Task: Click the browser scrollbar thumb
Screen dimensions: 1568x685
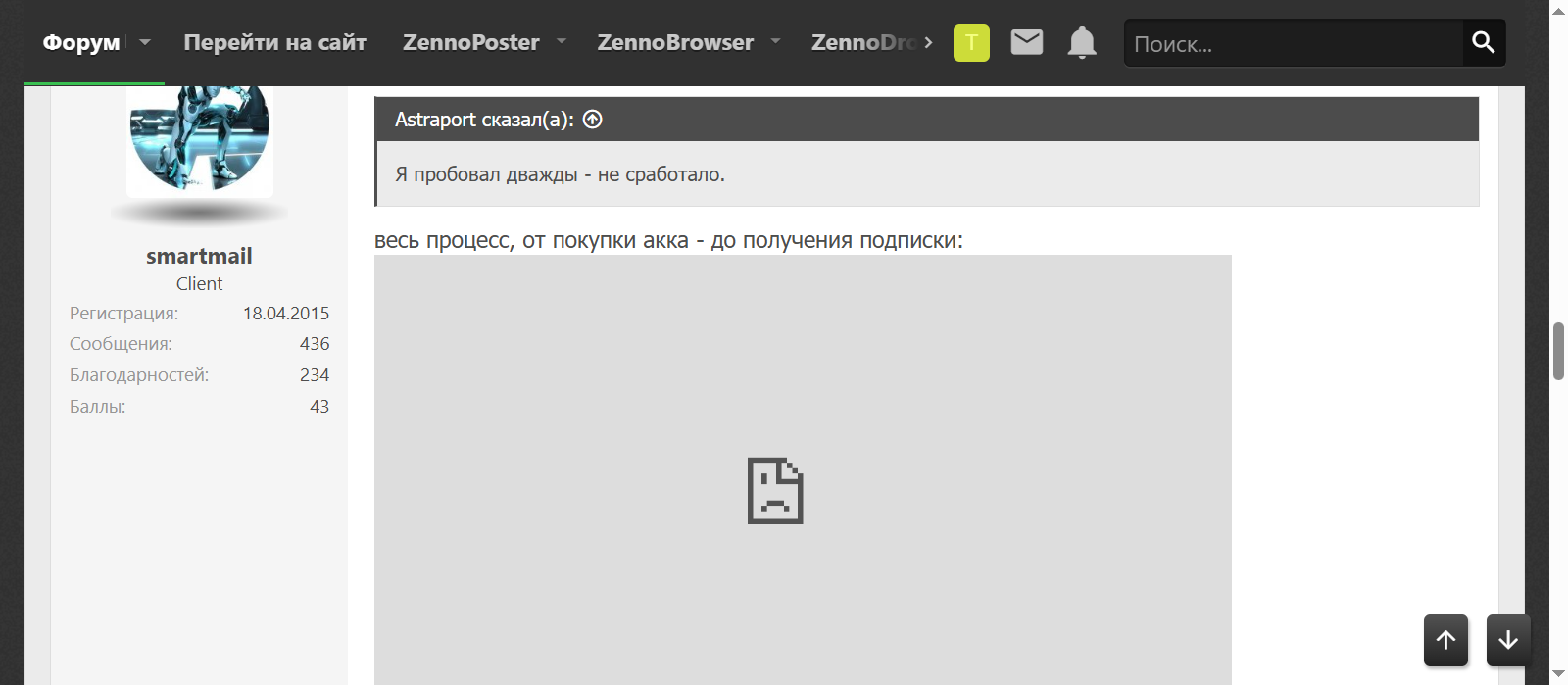Action: pos(1558,351)
